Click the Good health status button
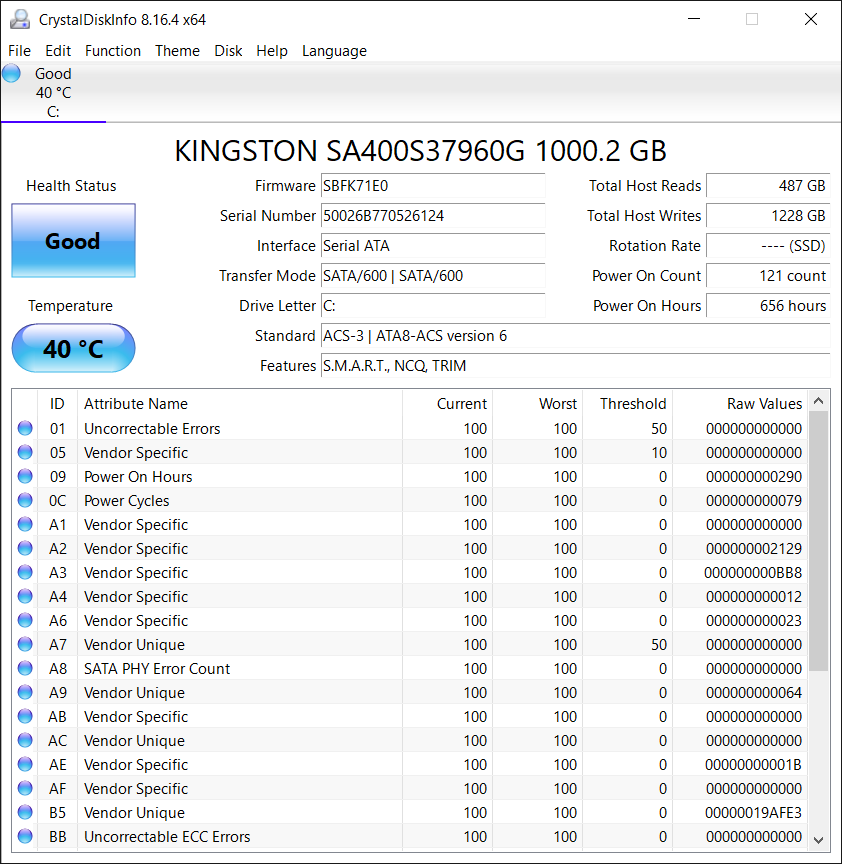 pos(73,240)
